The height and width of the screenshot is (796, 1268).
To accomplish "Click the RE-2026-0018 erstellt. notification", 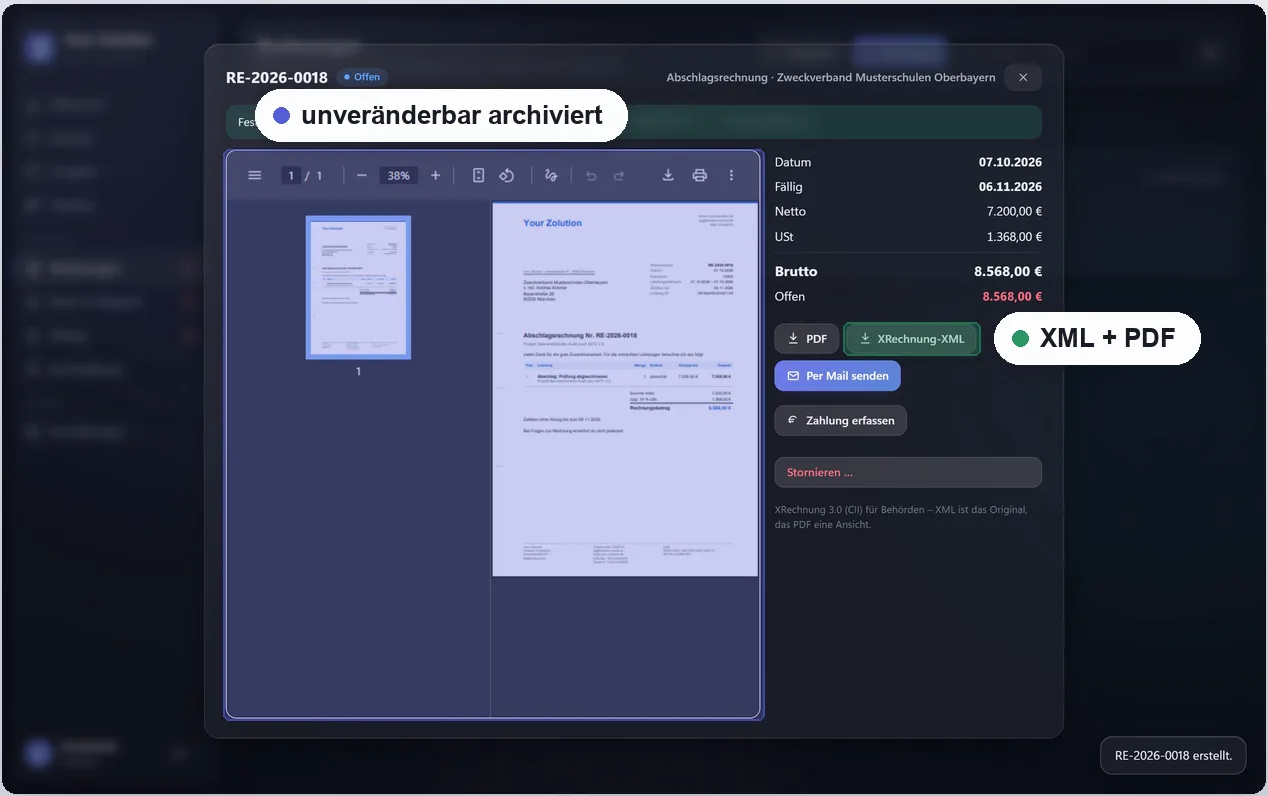I will tap(1173, 756).
